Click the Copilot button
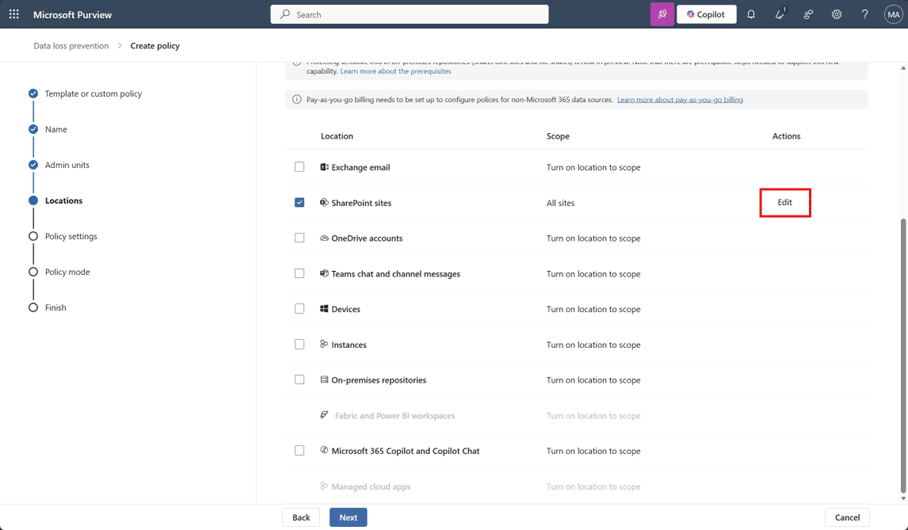Screen dimensions: 908x530 706,15
